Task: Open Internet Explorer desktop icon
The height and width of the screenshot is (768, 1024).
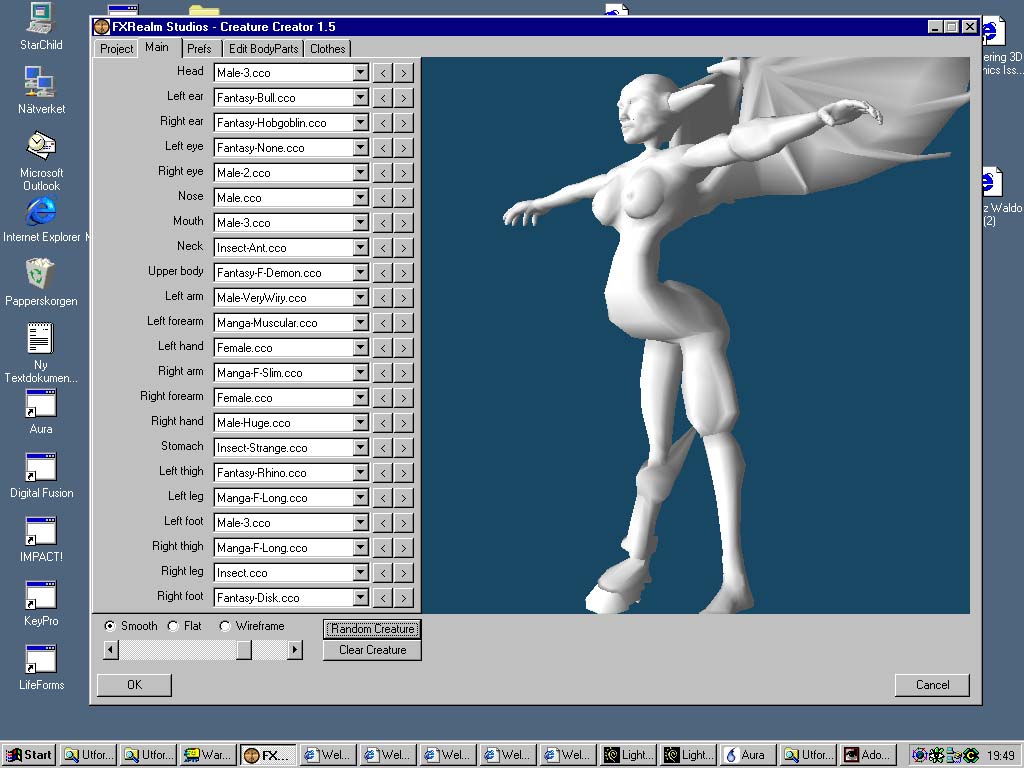Action: pos(41,212)
